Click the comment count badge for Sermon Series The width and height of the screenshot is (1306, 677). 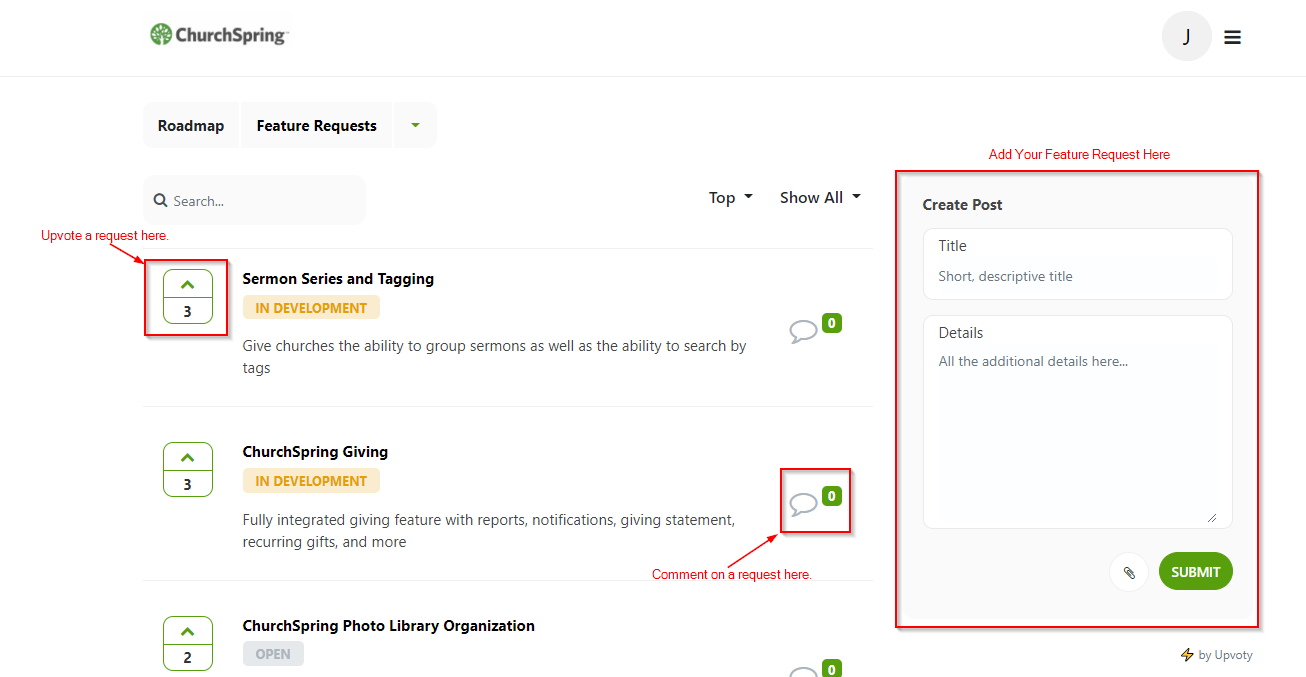pos(832,323)
